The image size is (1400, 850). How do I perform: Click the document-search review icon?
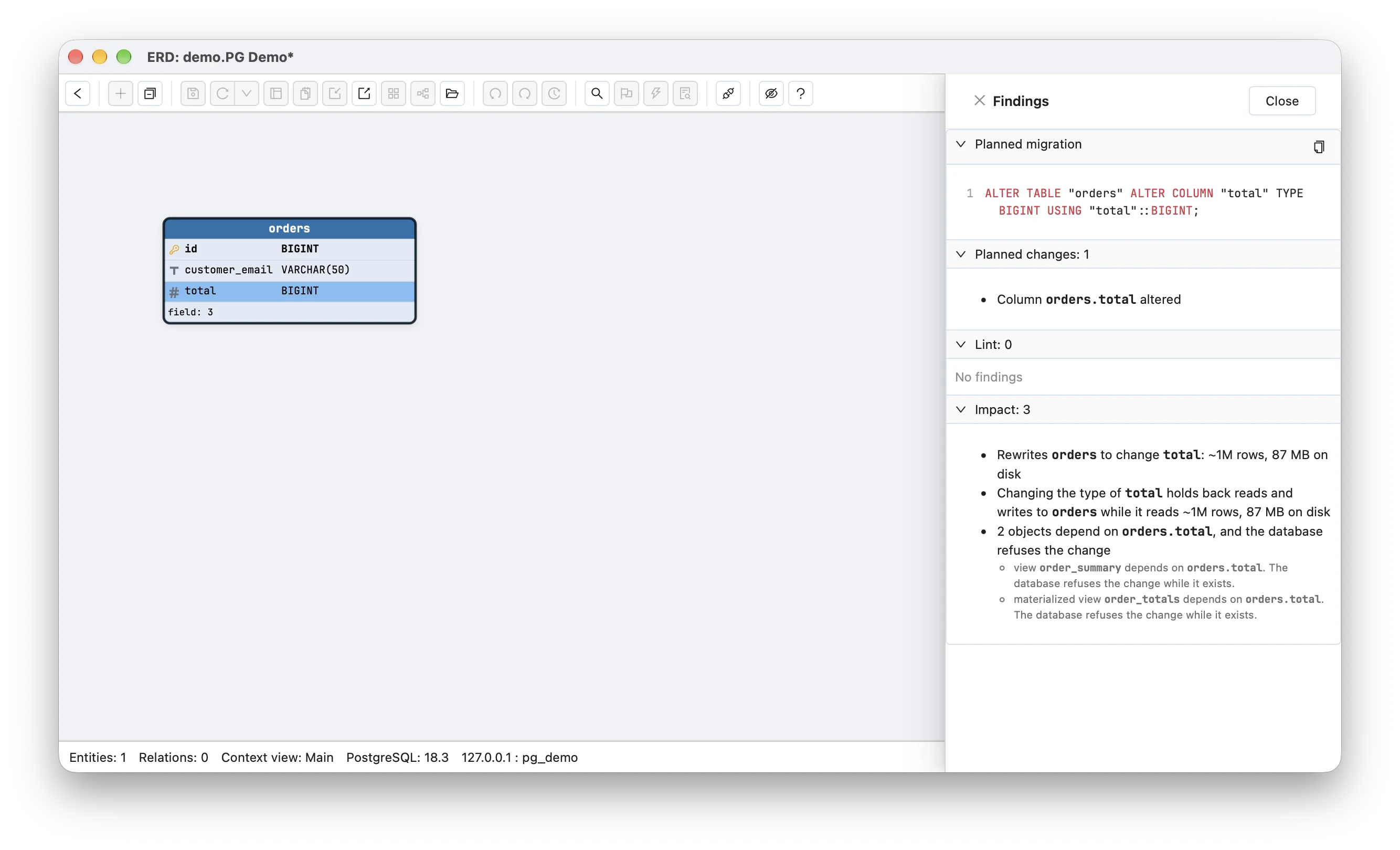pos(685,93)
